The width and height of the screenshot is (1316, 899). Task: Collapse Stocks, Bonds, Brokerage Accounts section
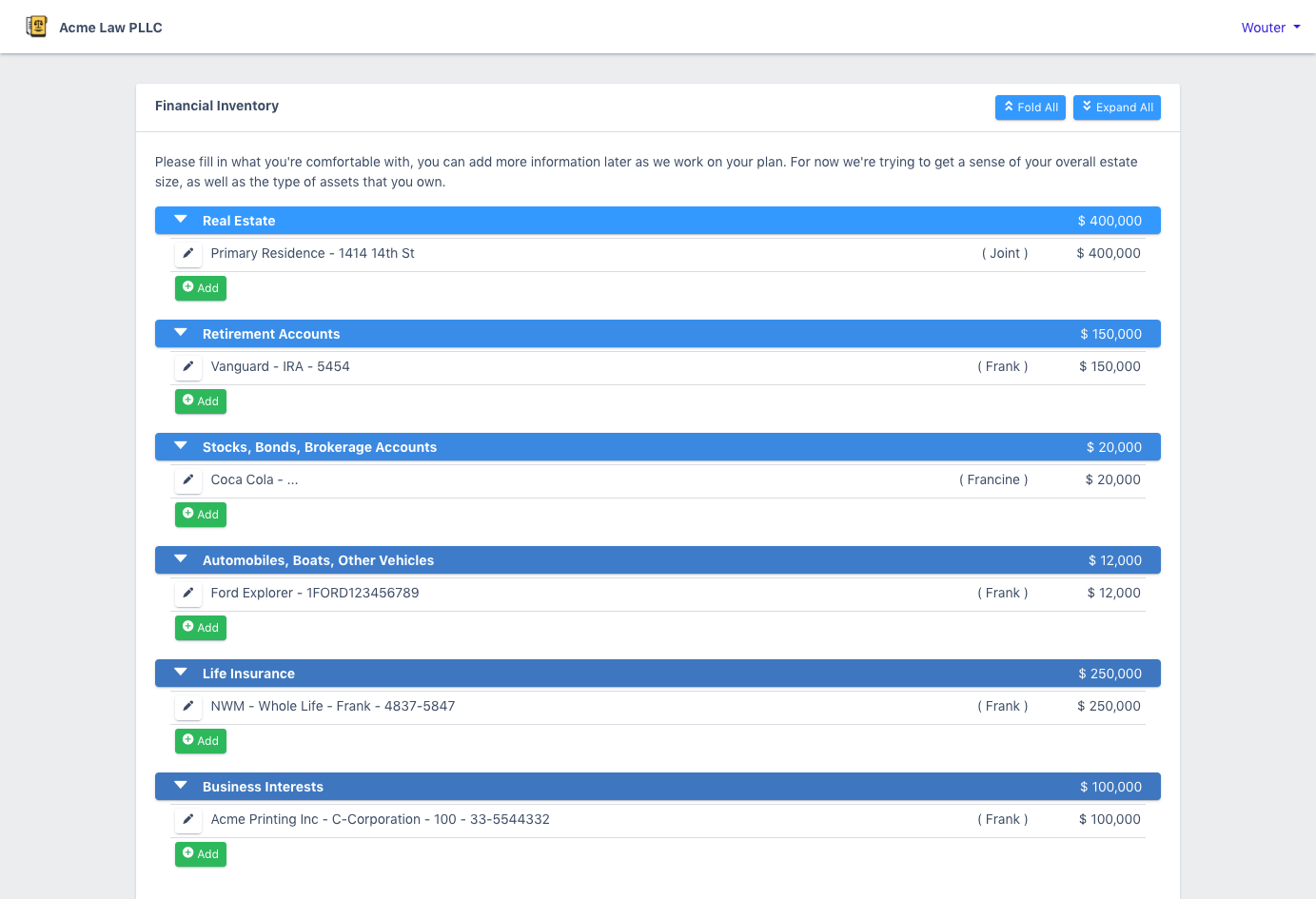(181, 446)
